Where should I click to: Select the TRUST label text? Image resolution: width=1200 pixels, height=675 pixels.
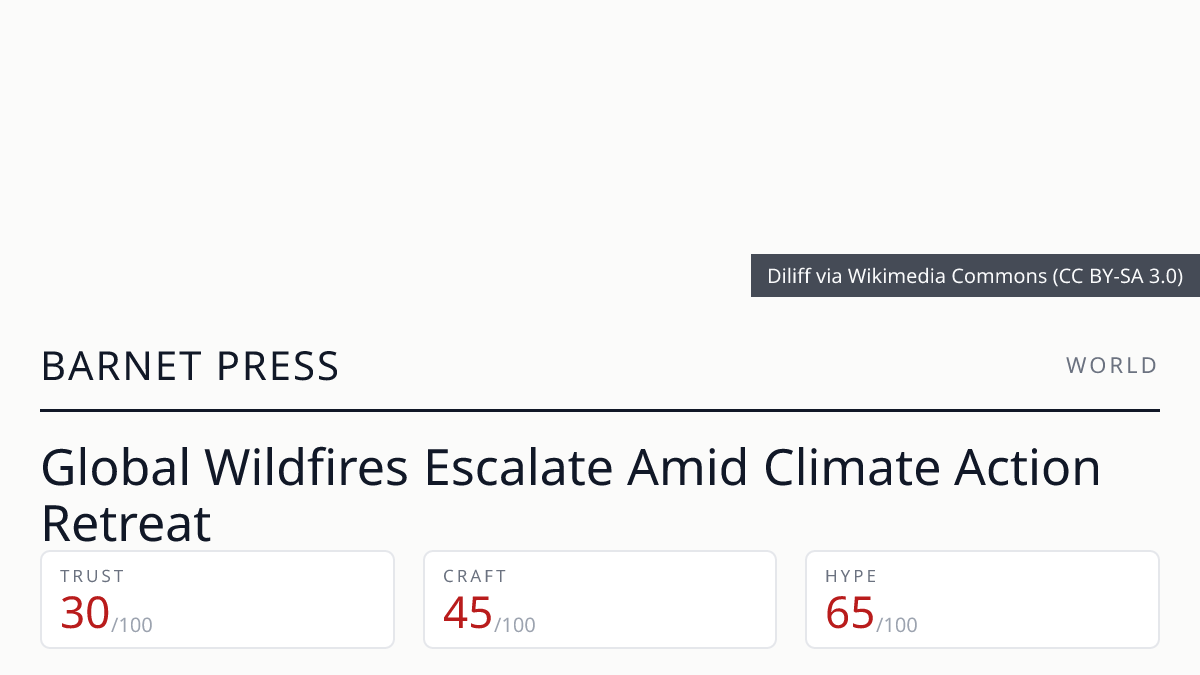pos(92,576)
